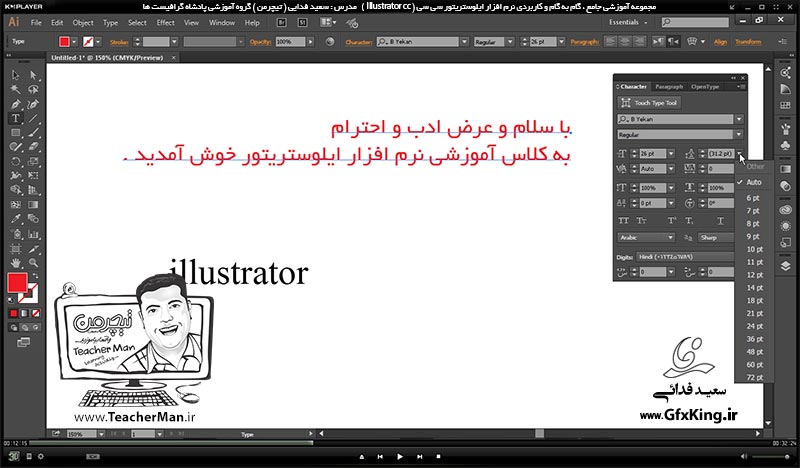This screenshot has width=800, height=468.
Task: Expand the kerning Auto dropdown
Action: point(671,168)
